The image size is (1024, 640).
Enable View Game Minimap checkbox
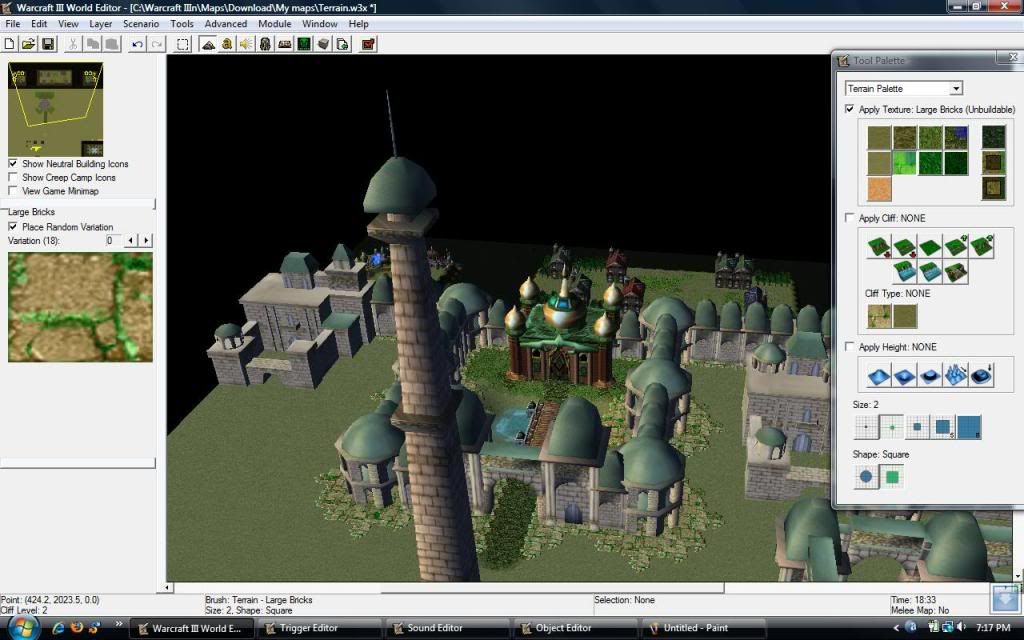[x=12, y=191]
